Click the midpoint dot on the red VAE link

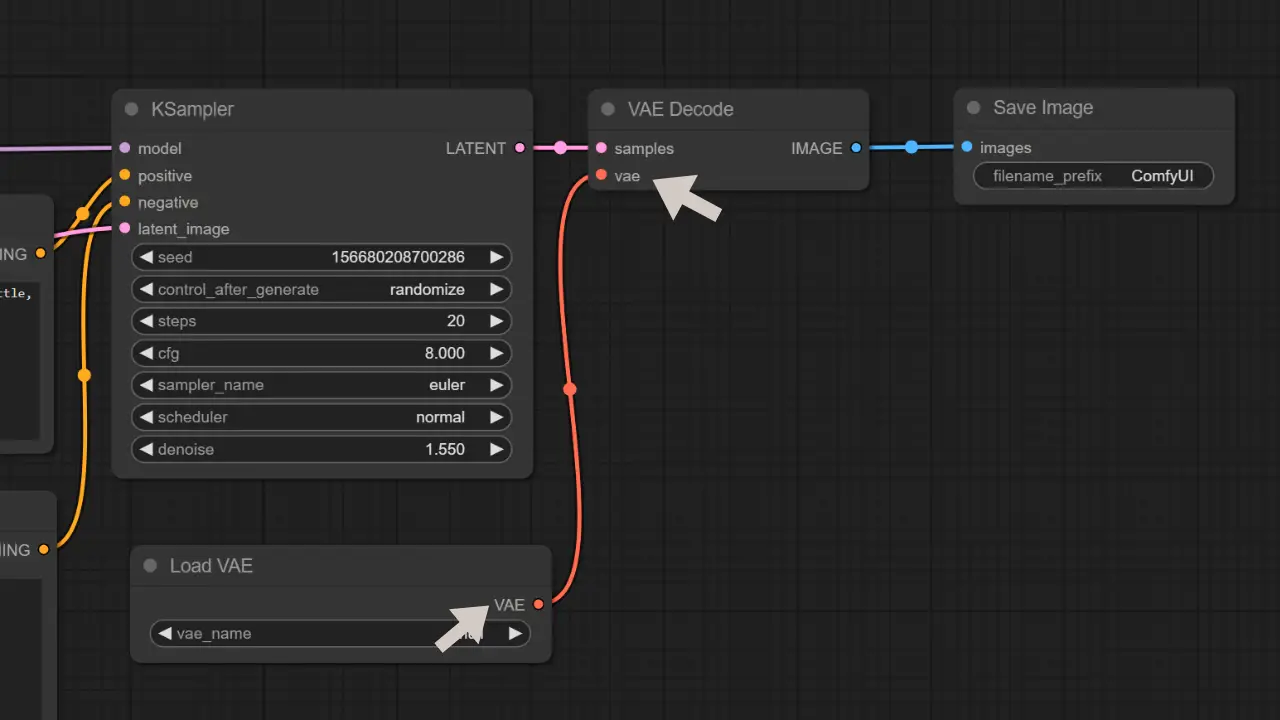tap(570, 388)
